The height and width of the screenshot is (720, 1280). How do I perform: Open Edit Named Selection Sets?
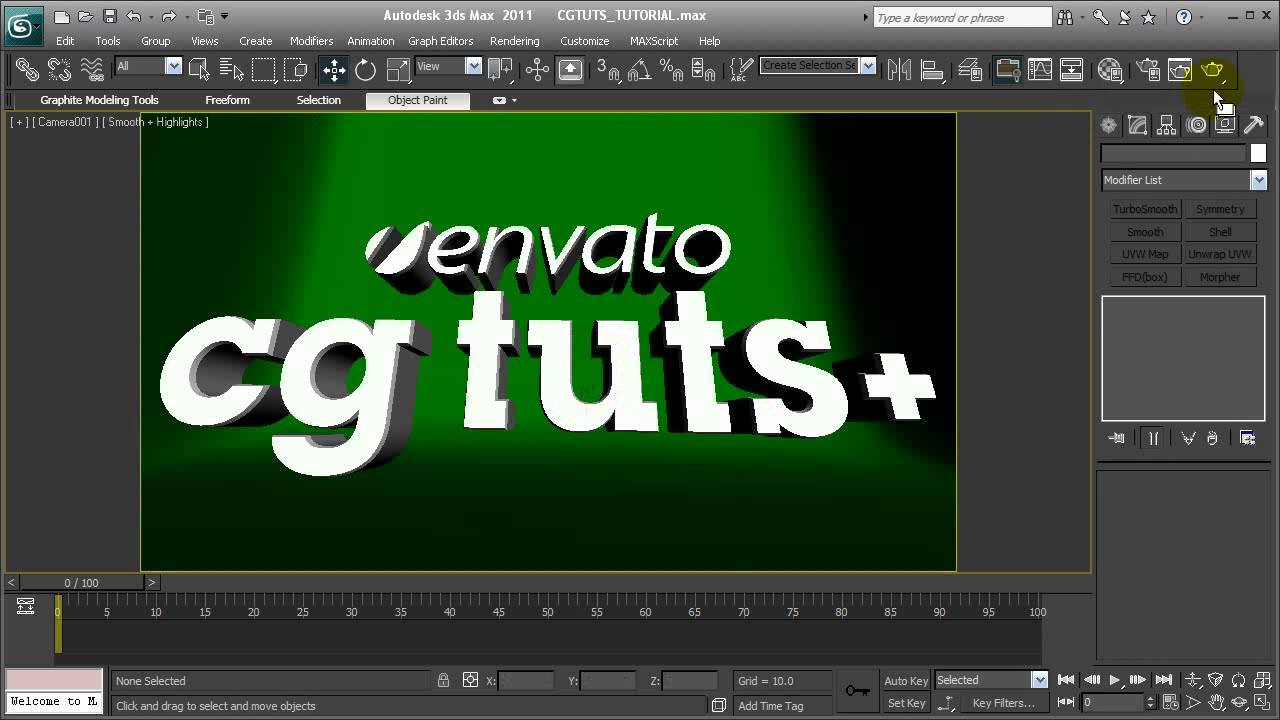point(741,69)
